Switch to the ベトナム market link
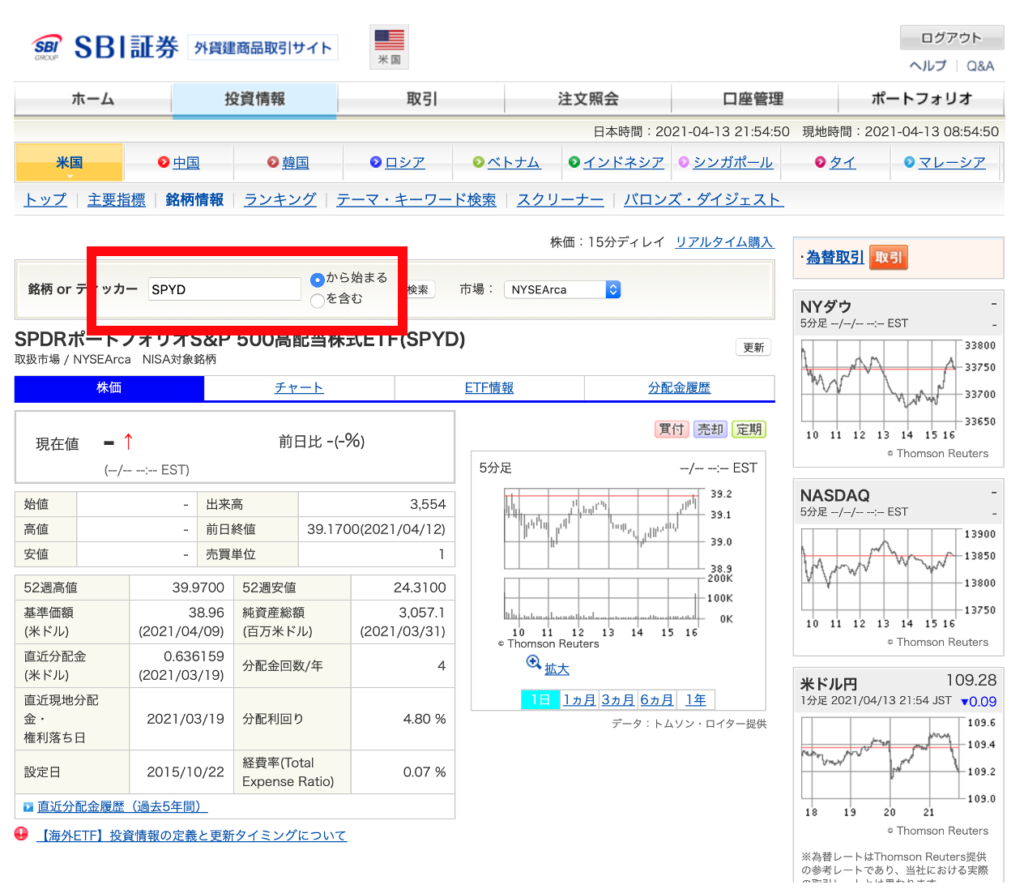This screenshot has width=1024, height=889. pyautogui.click(x=513, y=163)
